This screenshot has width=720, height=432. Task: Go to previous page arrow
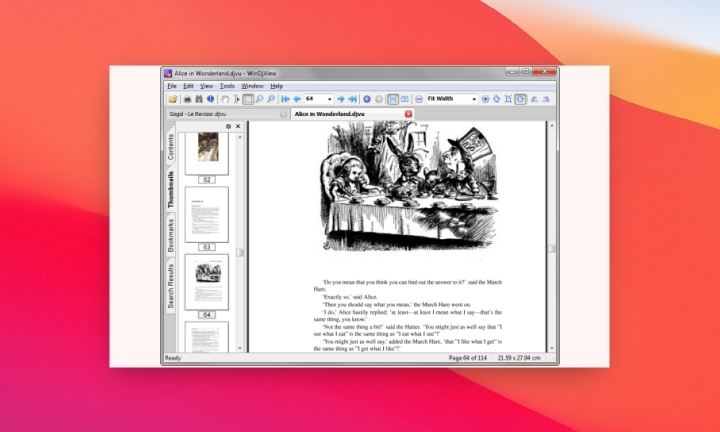[297, 99]
